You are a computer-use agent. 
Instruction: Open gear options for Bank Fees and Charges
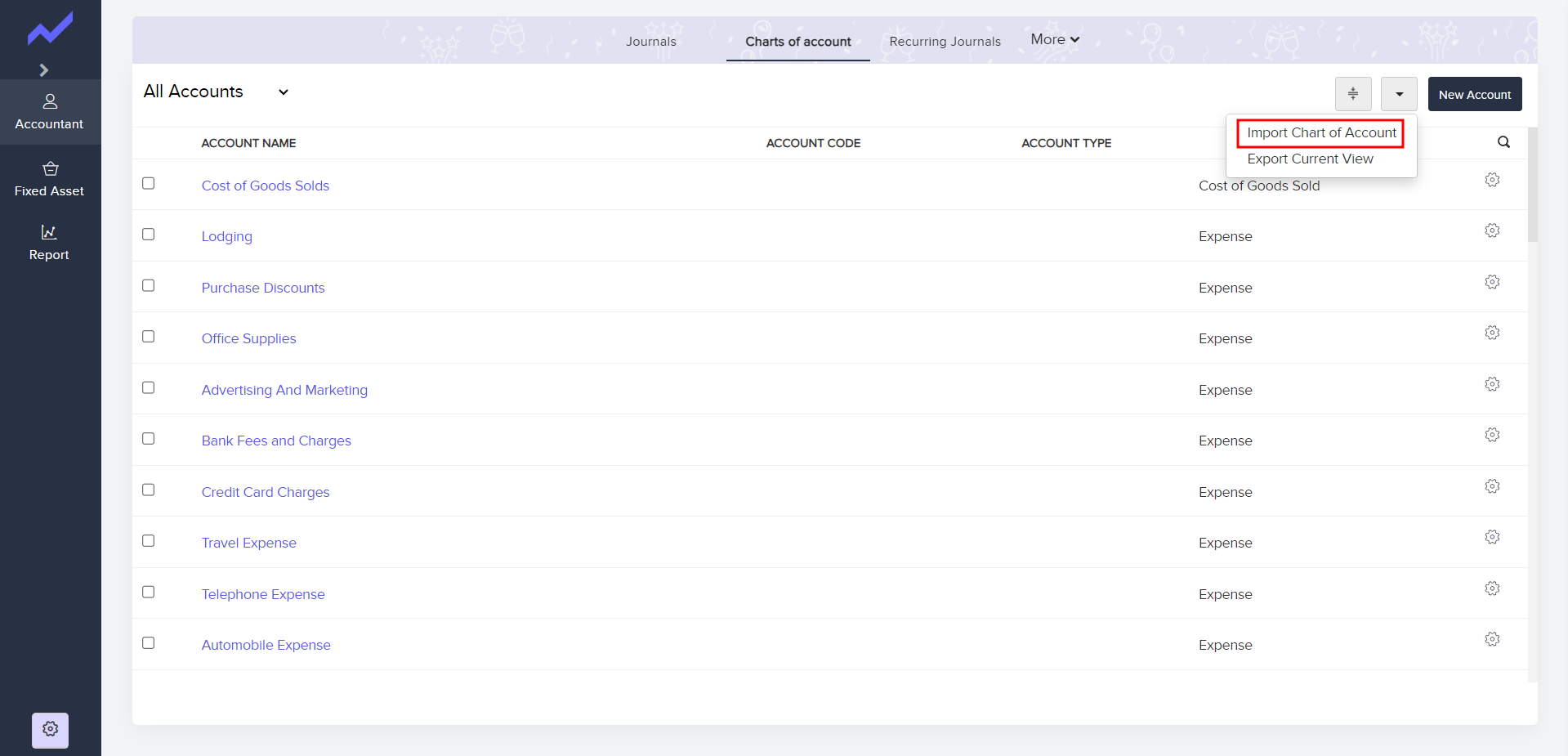[1492, 435]
